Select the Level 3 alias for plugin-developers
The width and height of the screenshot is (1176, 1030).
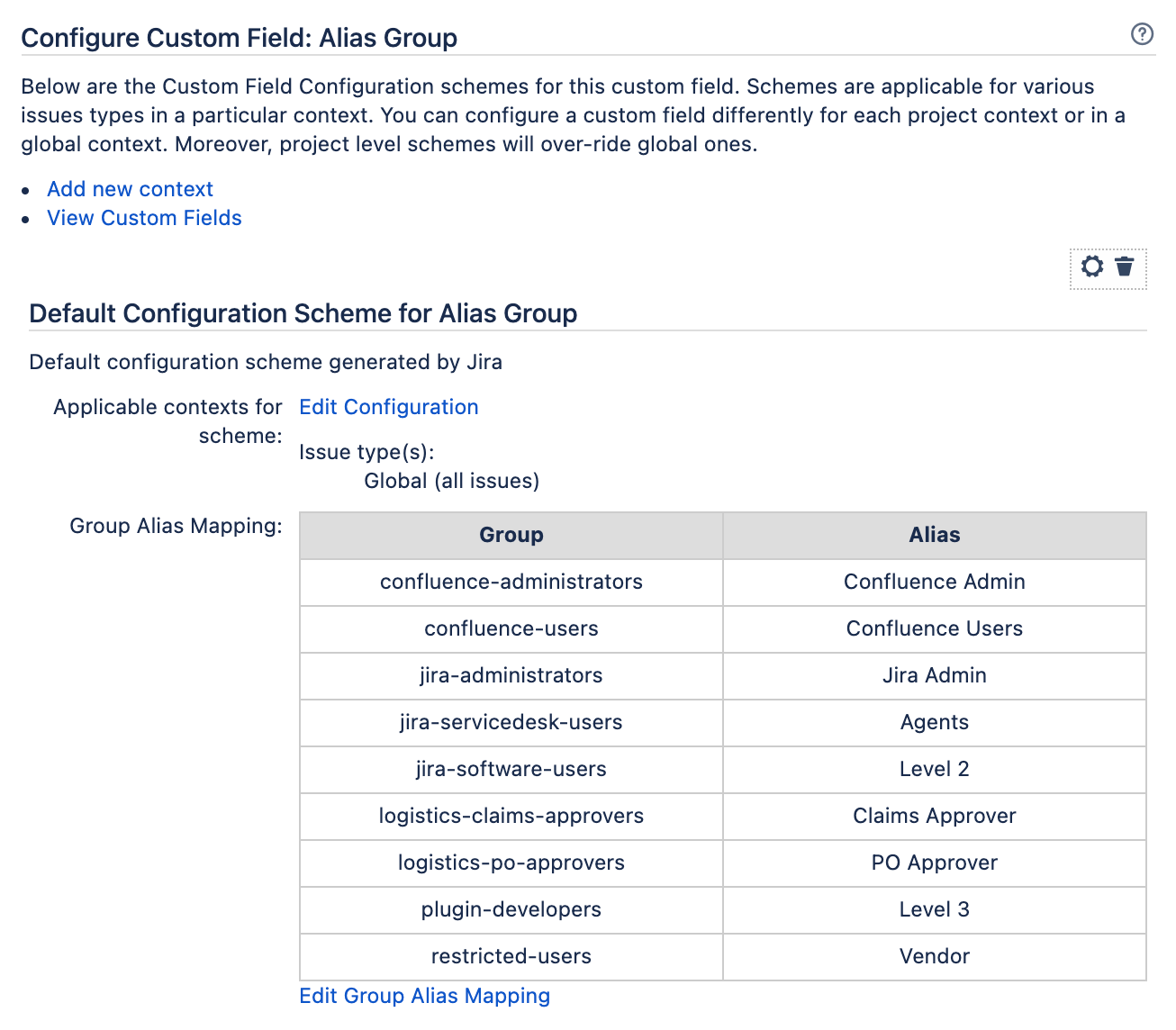(x=934, y=909)
